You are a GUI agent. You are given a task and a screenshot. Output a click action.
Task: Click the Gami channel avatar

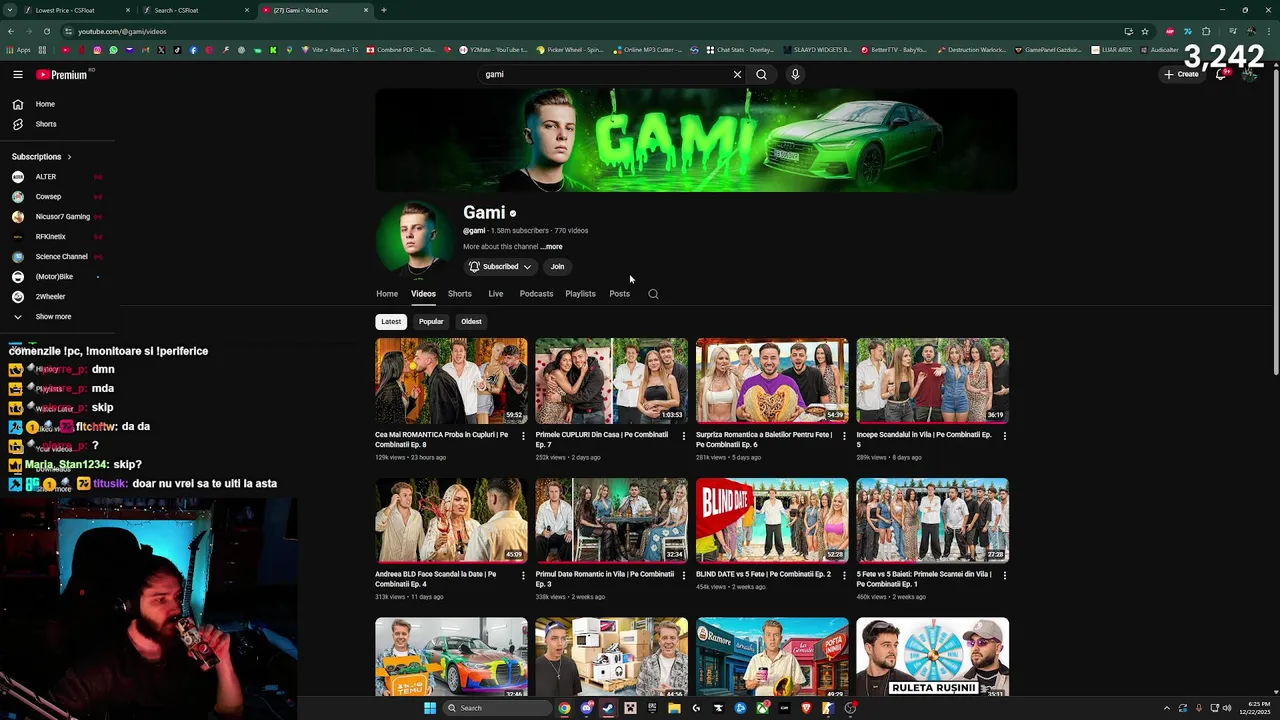pyautogui.click(x=413, y=239)
